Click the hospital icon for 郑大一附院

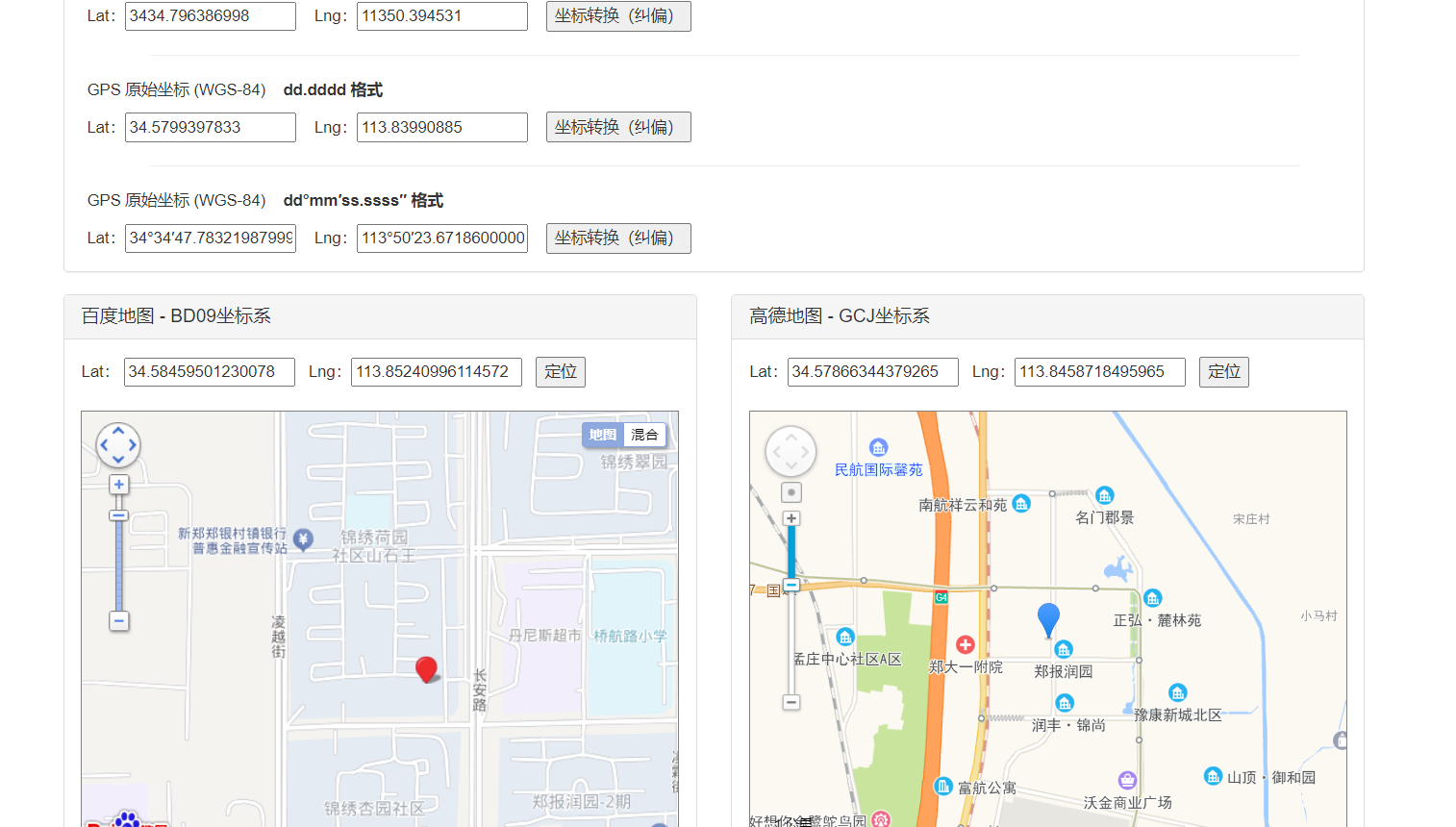pos(966,644)
